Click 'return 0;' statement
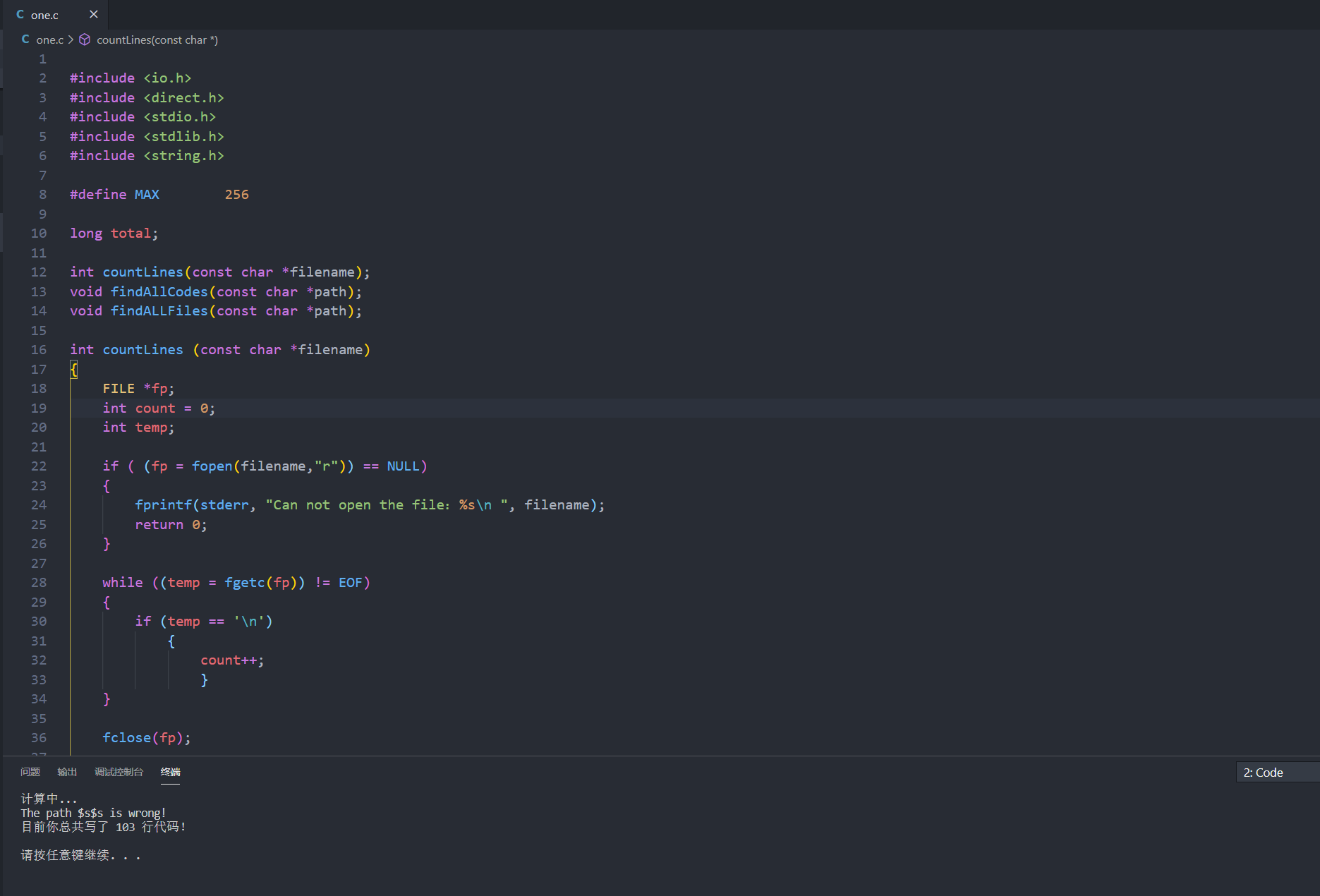 [x=171, y=524]
